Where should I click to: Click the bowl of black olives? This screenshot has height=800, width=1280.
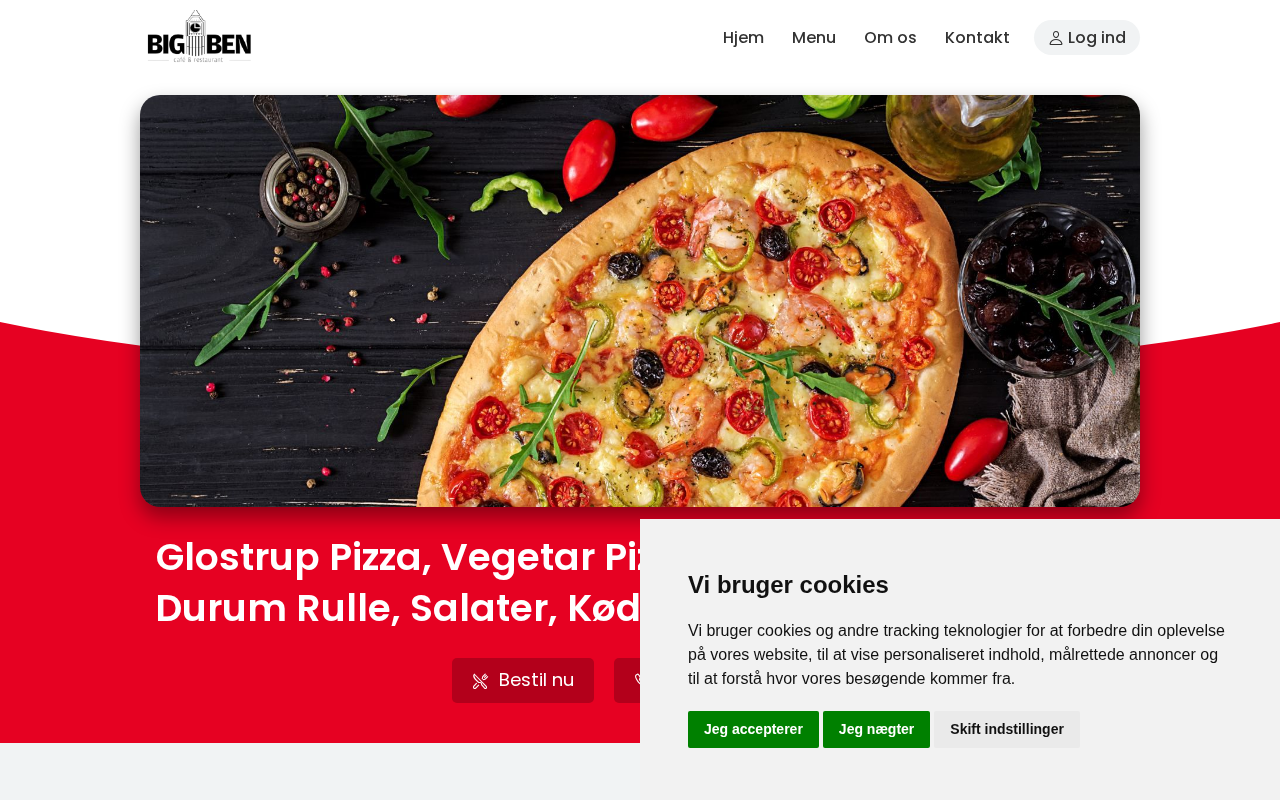point(1046,290)
